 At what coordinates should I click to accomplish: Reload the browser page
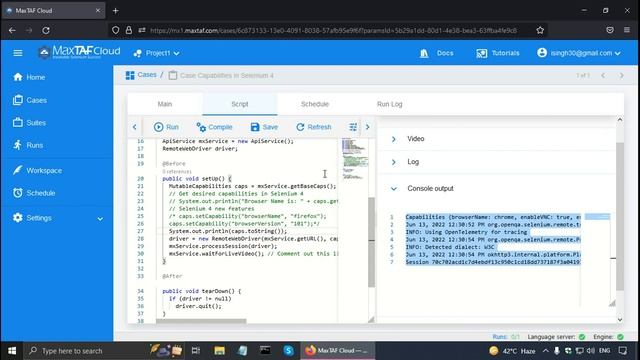click(x=46, y=30)
